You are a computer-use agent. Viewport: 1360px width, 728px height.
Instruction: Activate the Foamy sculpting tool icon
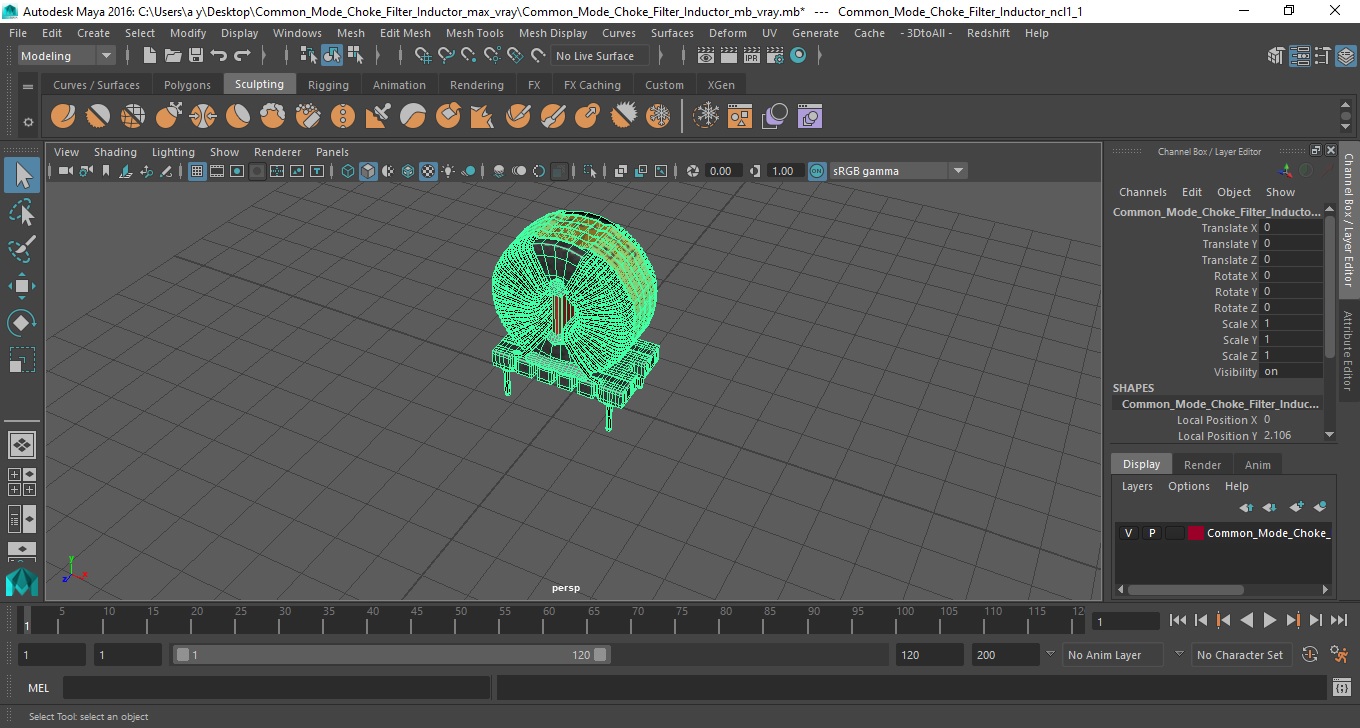pyautogui.click(x=273, y=117)
